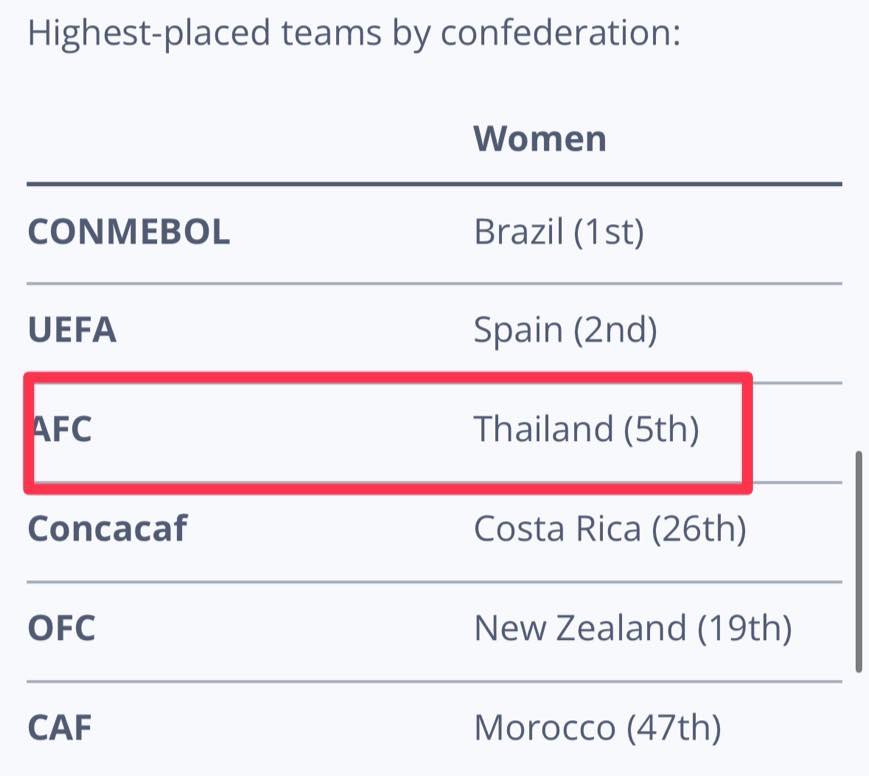Click the UEFA row label

tap(72, 331)
